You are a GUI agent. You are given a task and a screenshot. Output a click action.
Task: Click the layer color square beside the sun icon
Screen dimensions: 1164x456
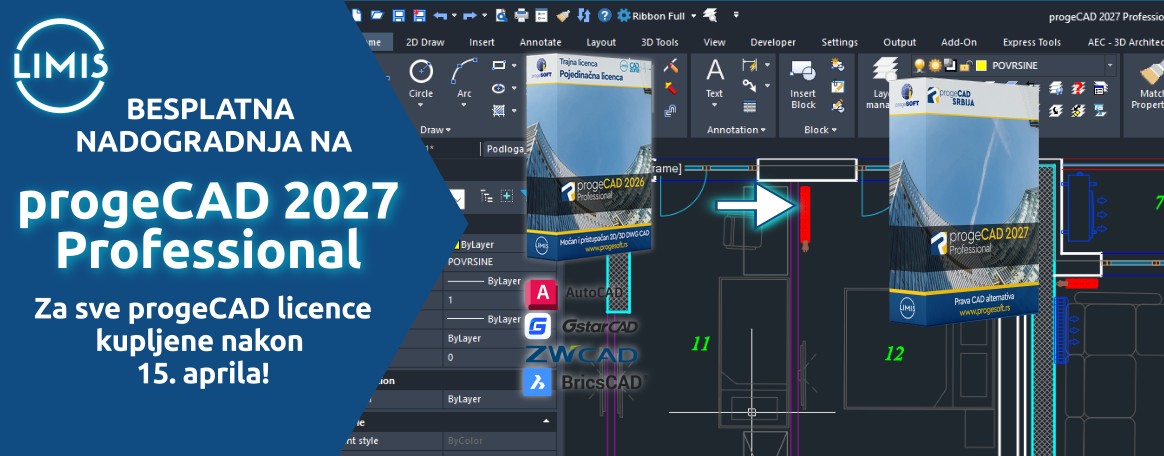click(x=951, y=65)
